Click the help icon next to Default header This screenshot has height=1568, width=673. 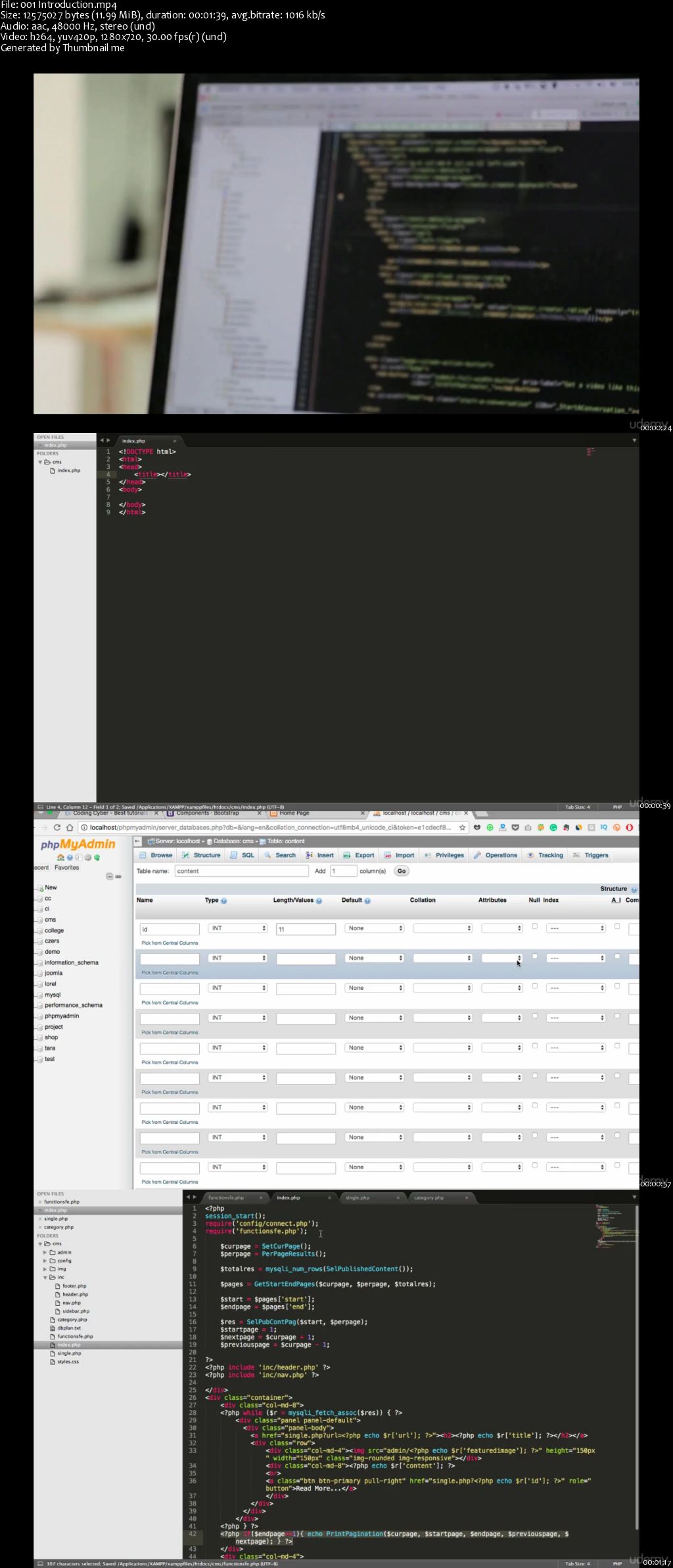[x=367, y=901]
